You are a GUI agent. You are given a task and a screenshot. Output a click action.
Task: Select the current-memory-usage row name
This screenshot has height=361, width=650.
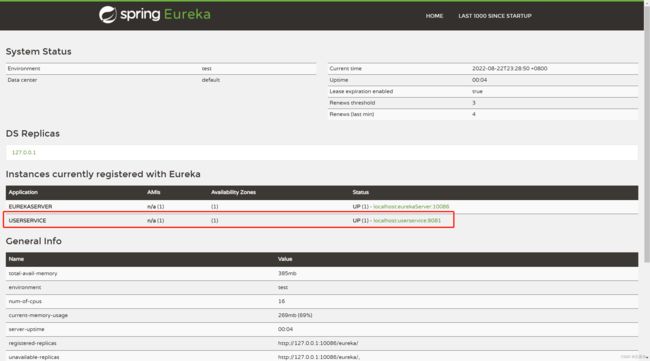coord(38,315)
